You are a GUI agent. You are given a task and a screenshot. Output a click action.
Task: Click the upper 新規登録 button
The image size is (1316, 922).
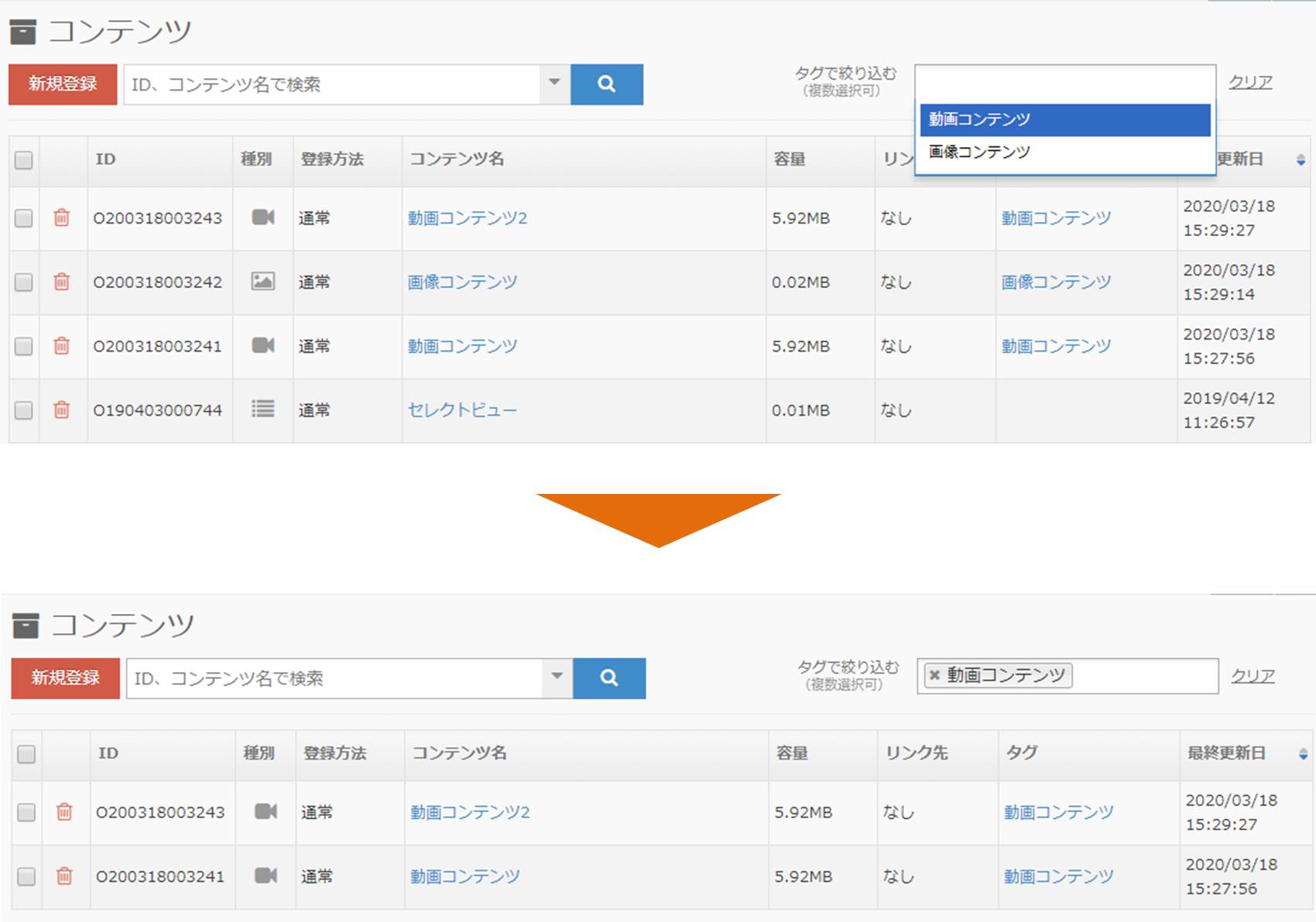(63, 84)
